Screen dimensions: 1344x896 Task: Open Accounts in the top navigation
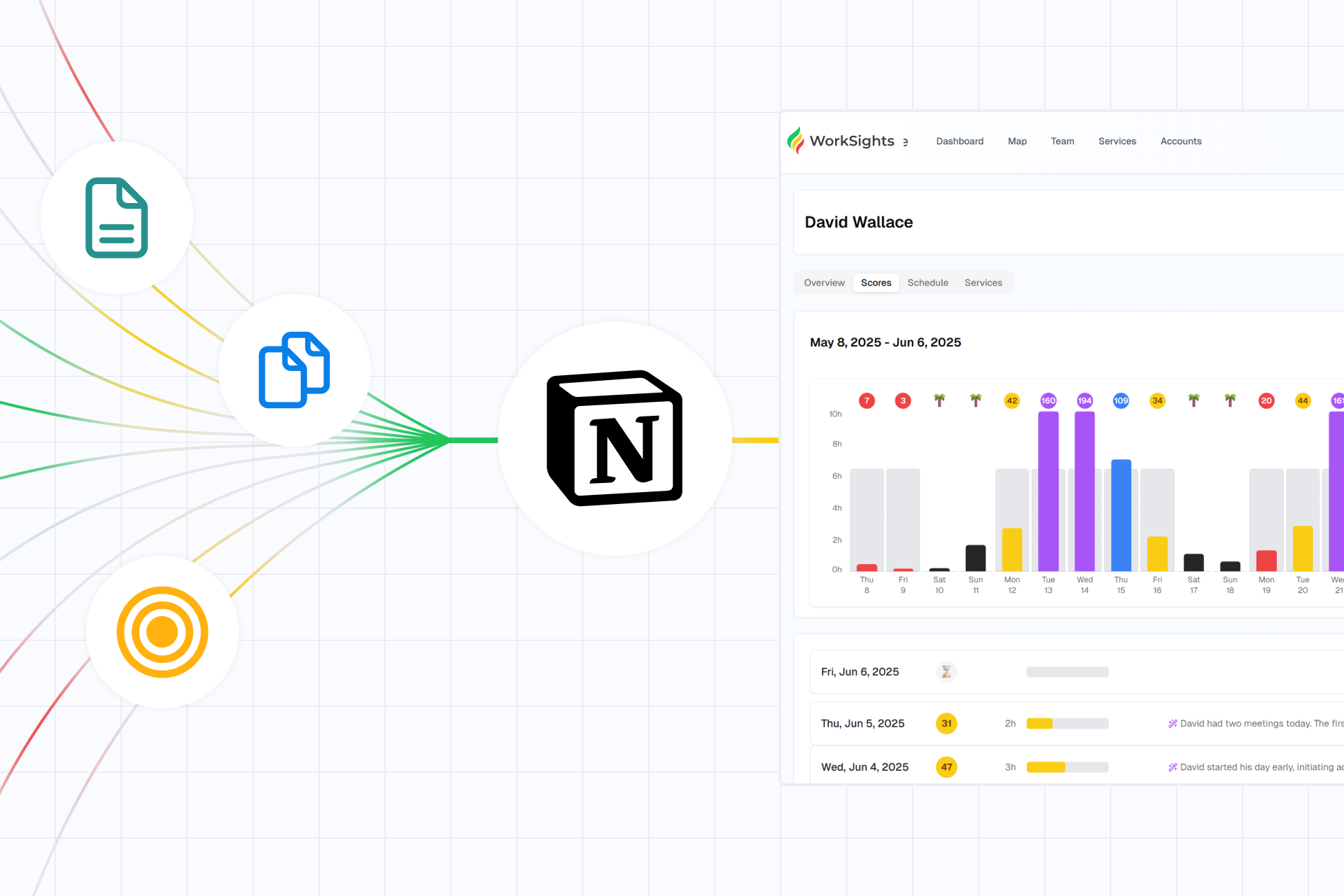(x=1181, y=141)
